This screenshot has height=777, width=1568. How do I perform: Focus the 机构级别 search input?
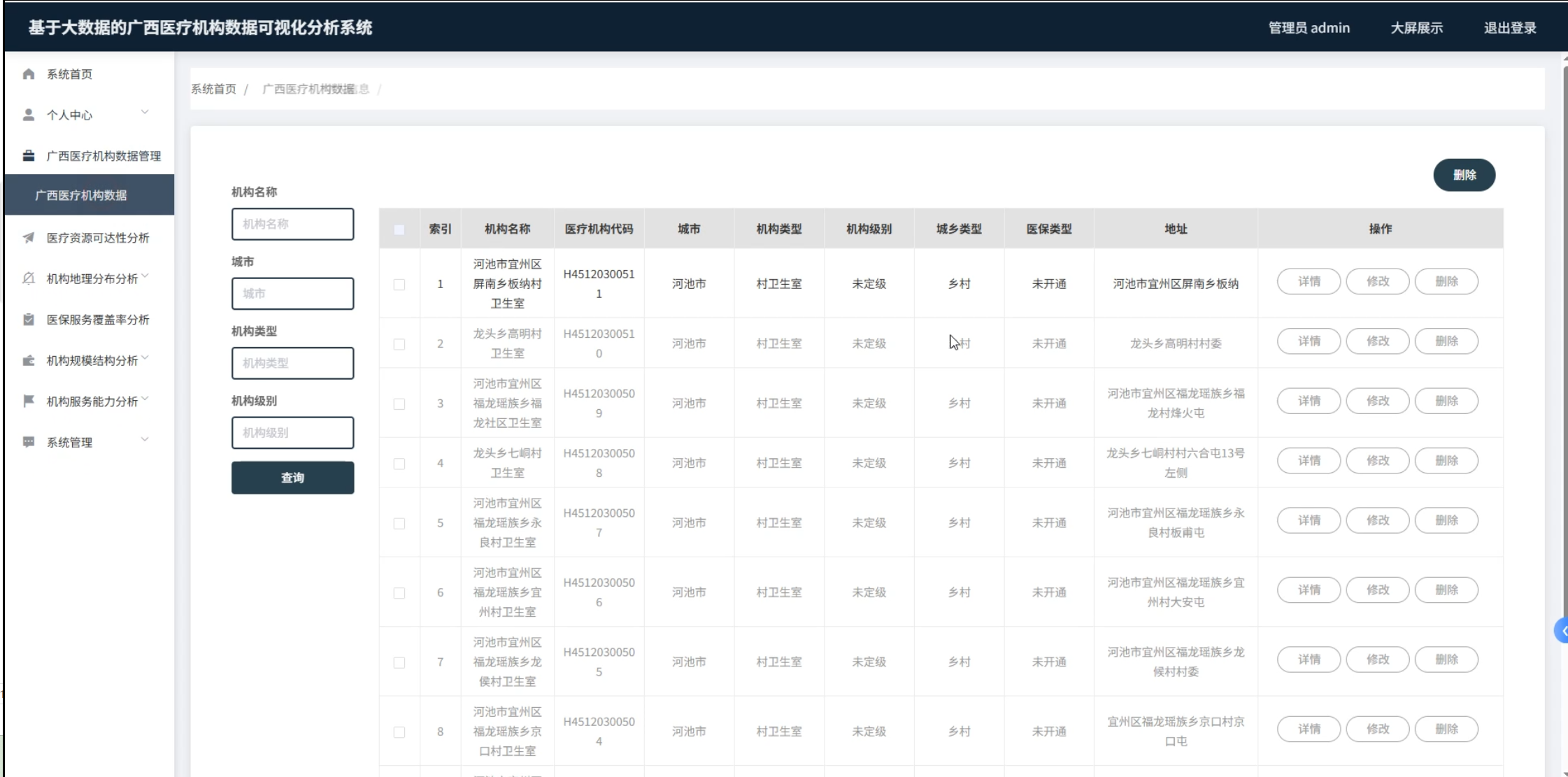coord(292,433)
